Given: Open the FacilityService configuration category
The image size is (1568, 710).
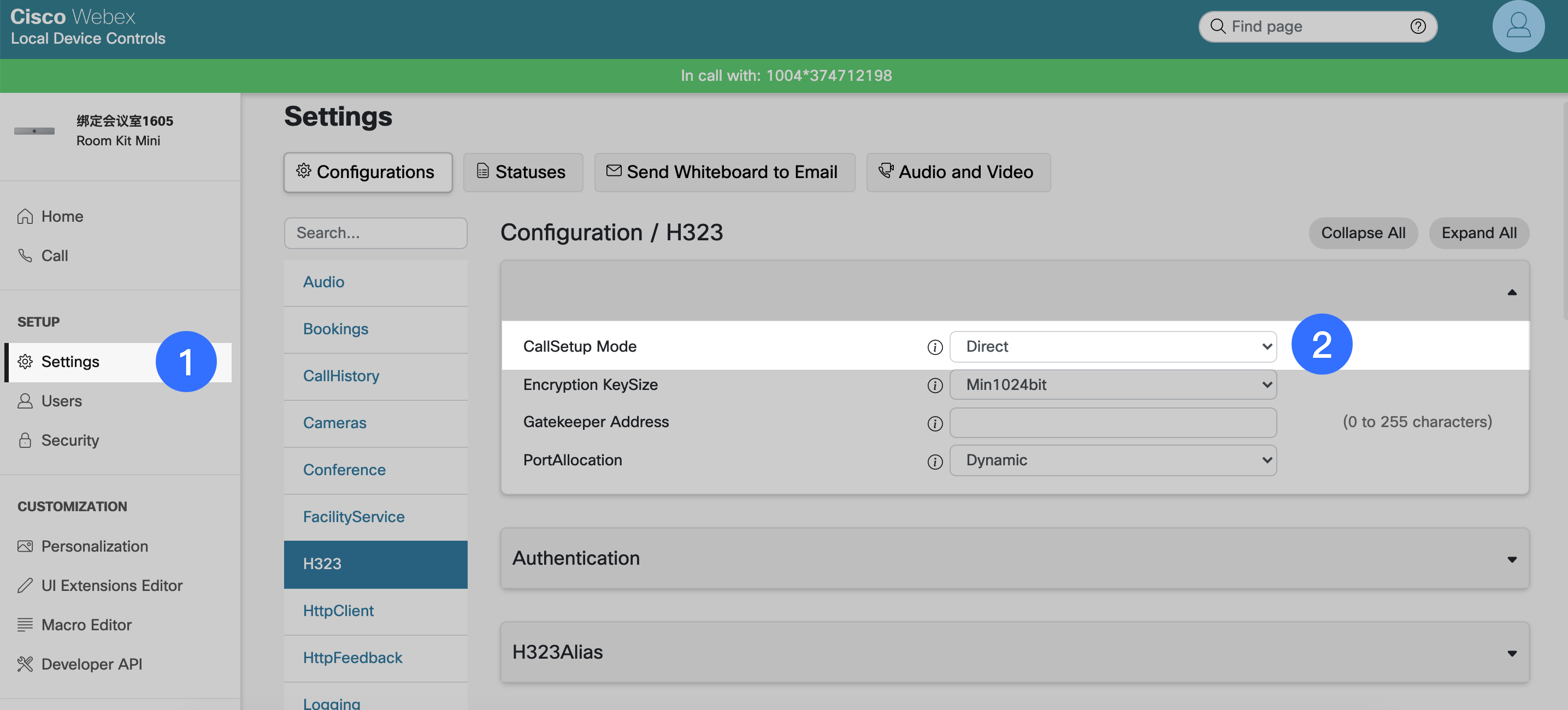Looking at the screenshot, I should (375, 517).
